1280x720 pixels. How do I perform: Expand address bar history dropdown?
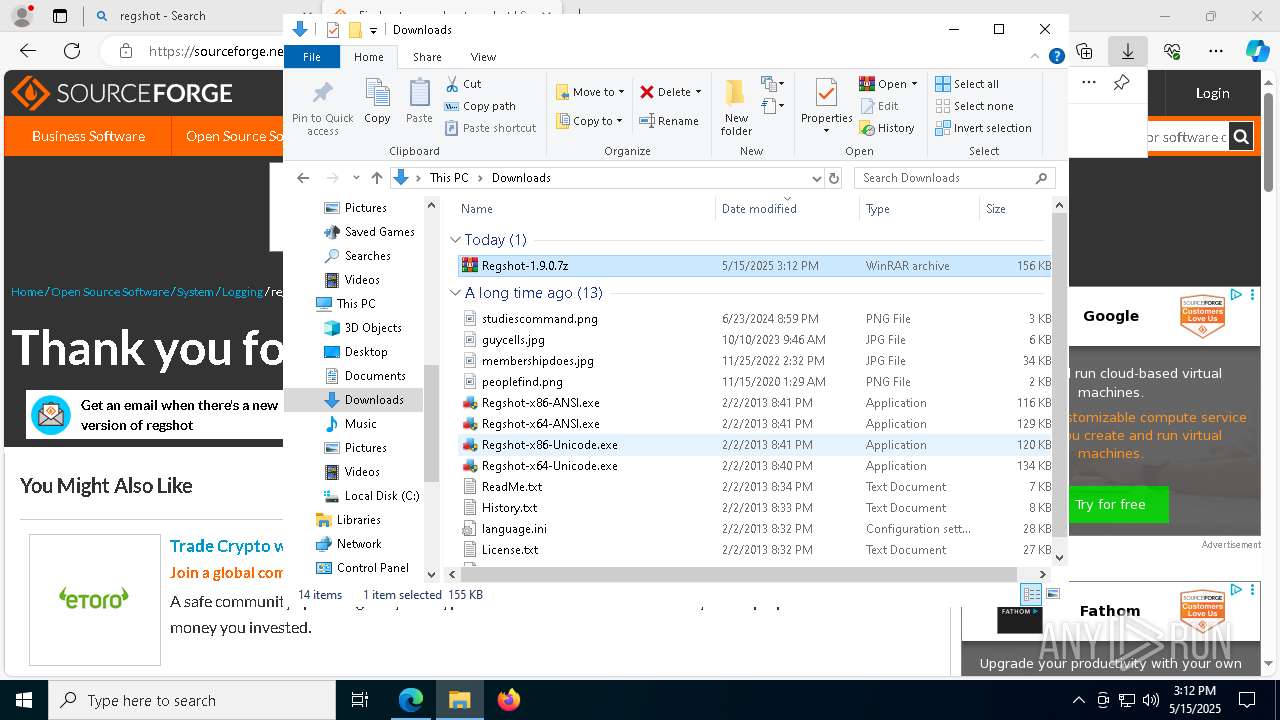point(816,178)
